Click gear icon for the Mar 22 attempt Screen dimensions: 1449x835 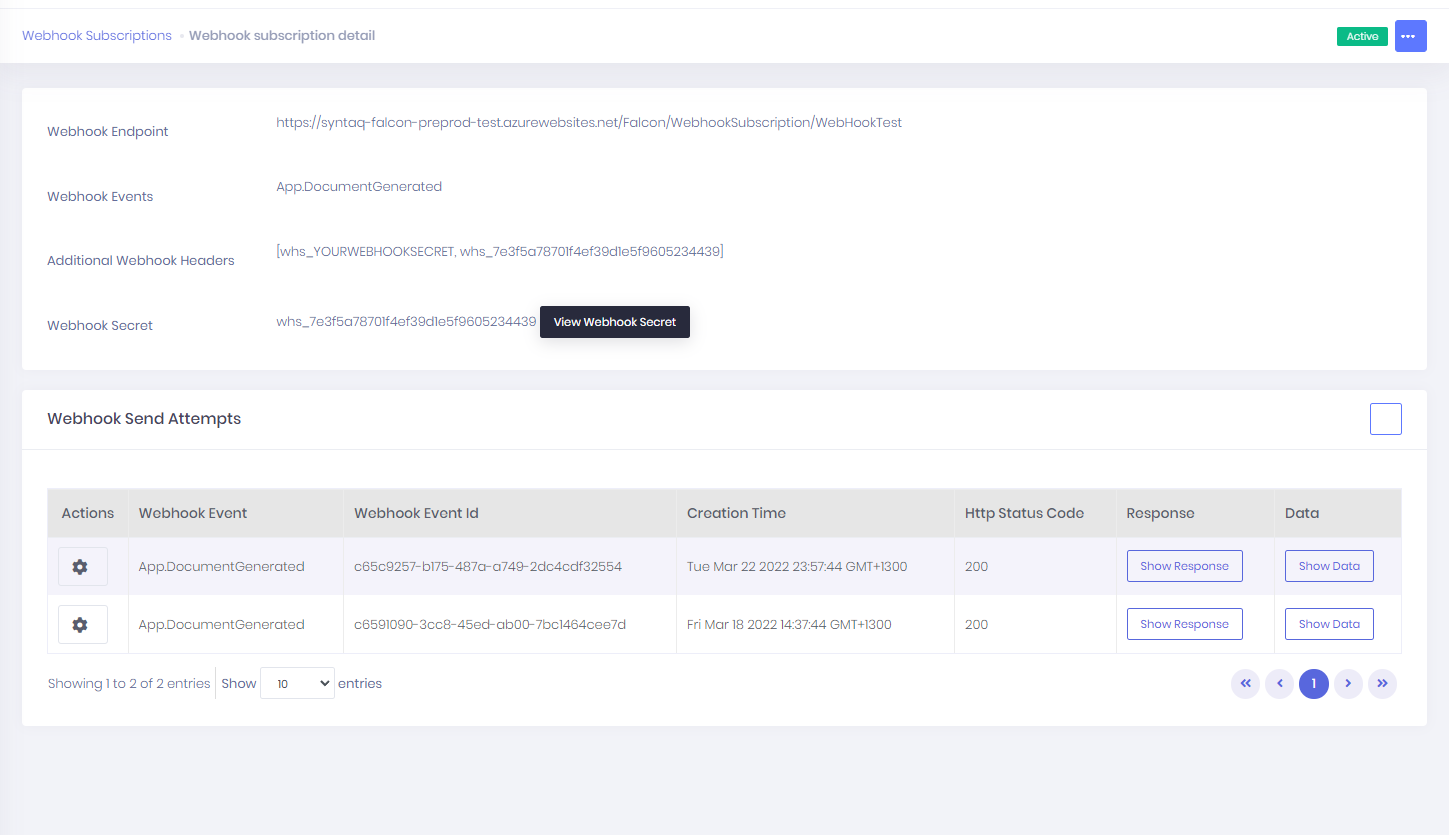(x=82, y=567)
